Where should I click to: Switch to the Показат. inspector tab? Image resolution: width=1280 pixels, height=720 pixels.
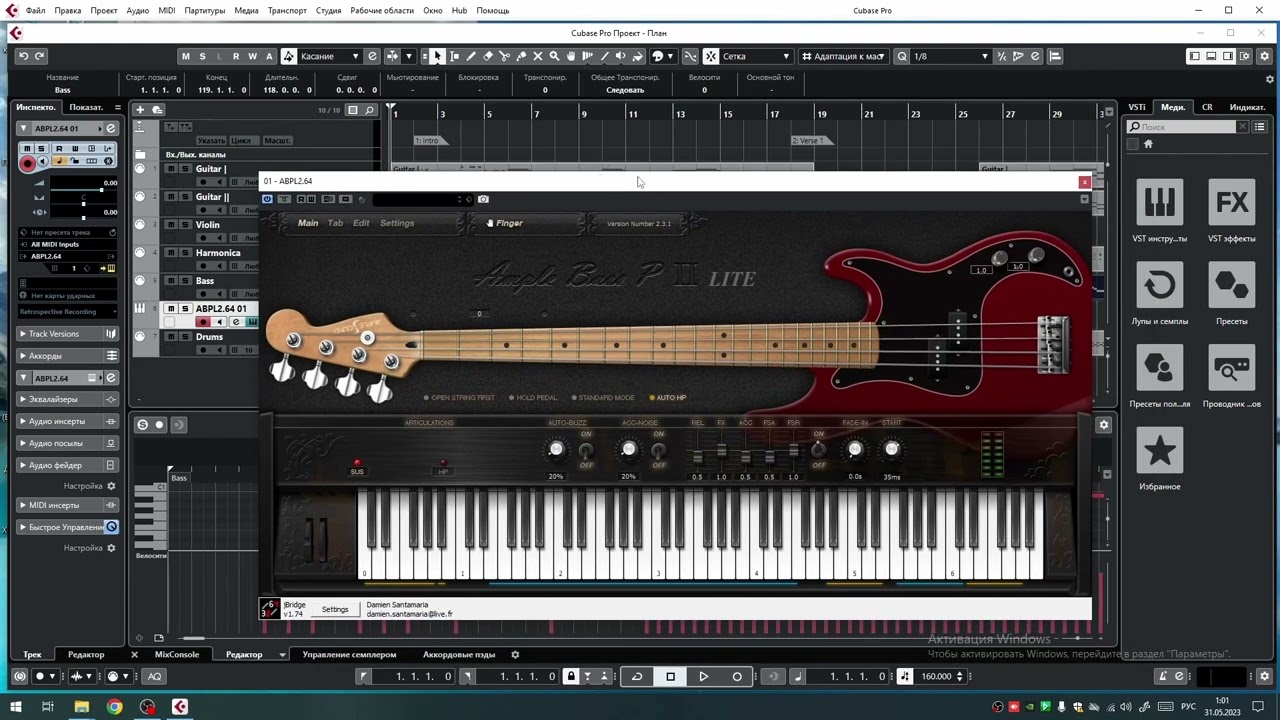pos(86,107)
